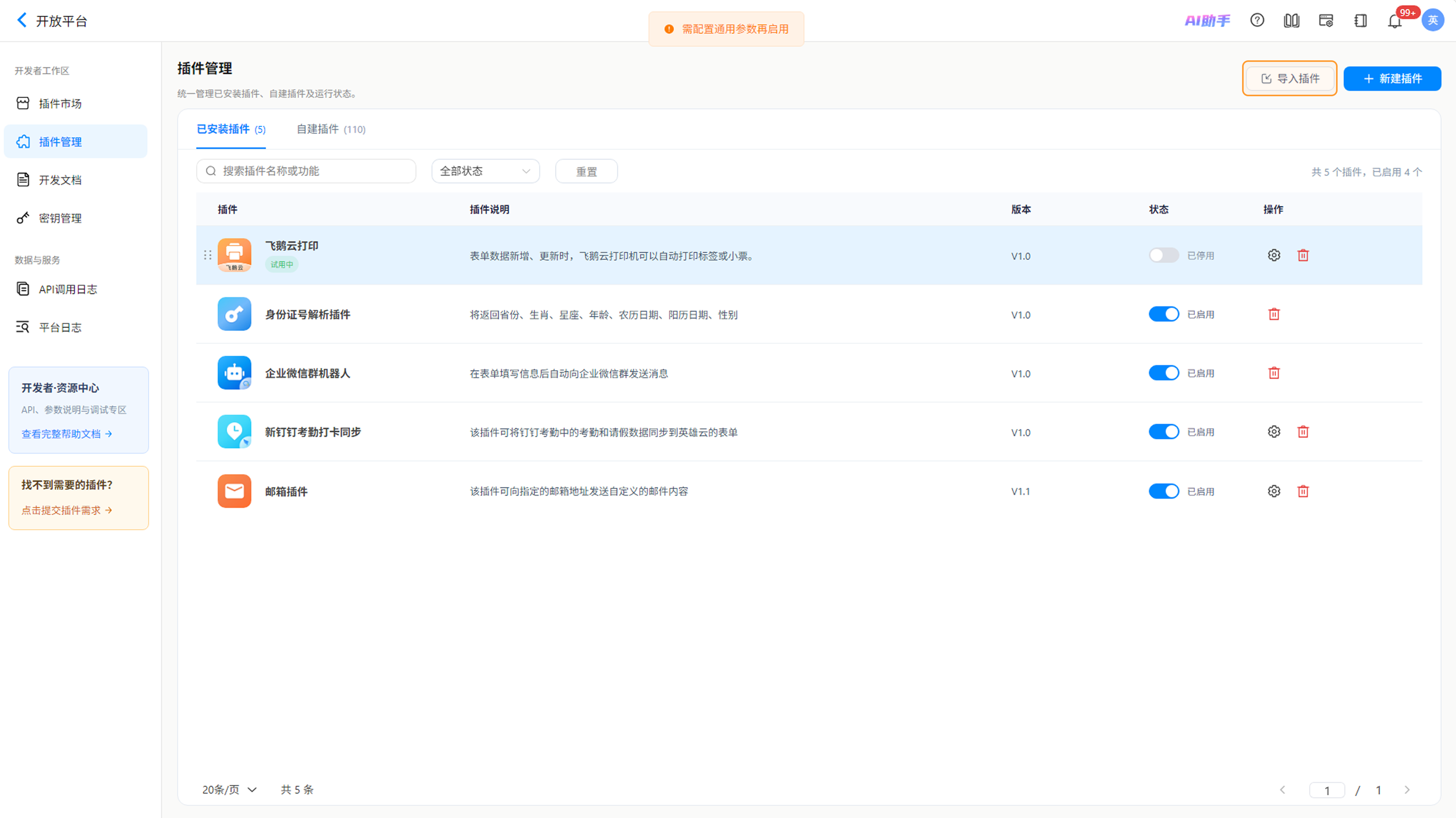Open settings gear for 飞鹅云打印 plugin
The width and height of the screenshot is (1456, 818).
tap(1273, 255)
